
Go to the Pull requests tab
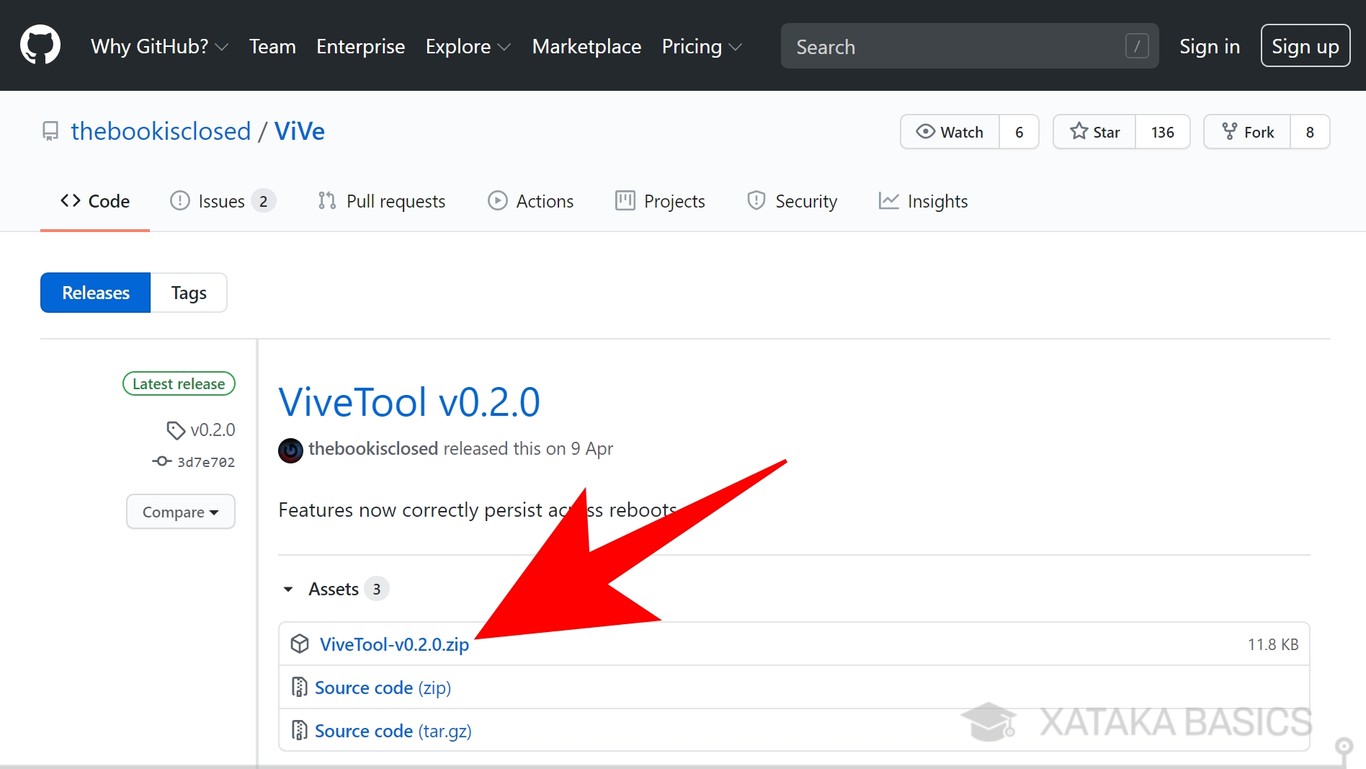coord(382,201)
